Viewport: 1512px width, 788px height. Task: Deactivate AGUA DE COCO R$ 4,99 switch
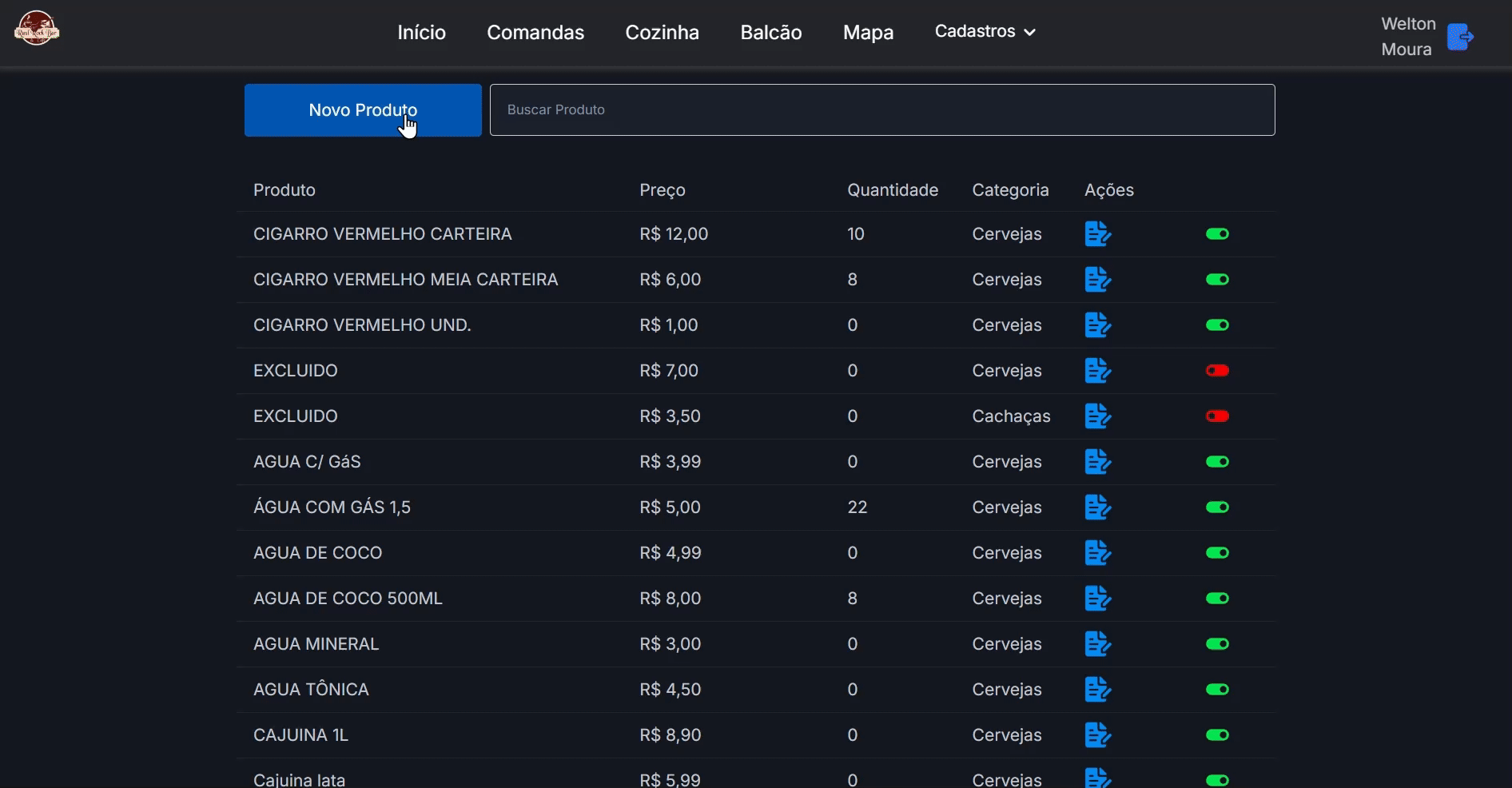pyautogui.click(x=1217, y=553)
